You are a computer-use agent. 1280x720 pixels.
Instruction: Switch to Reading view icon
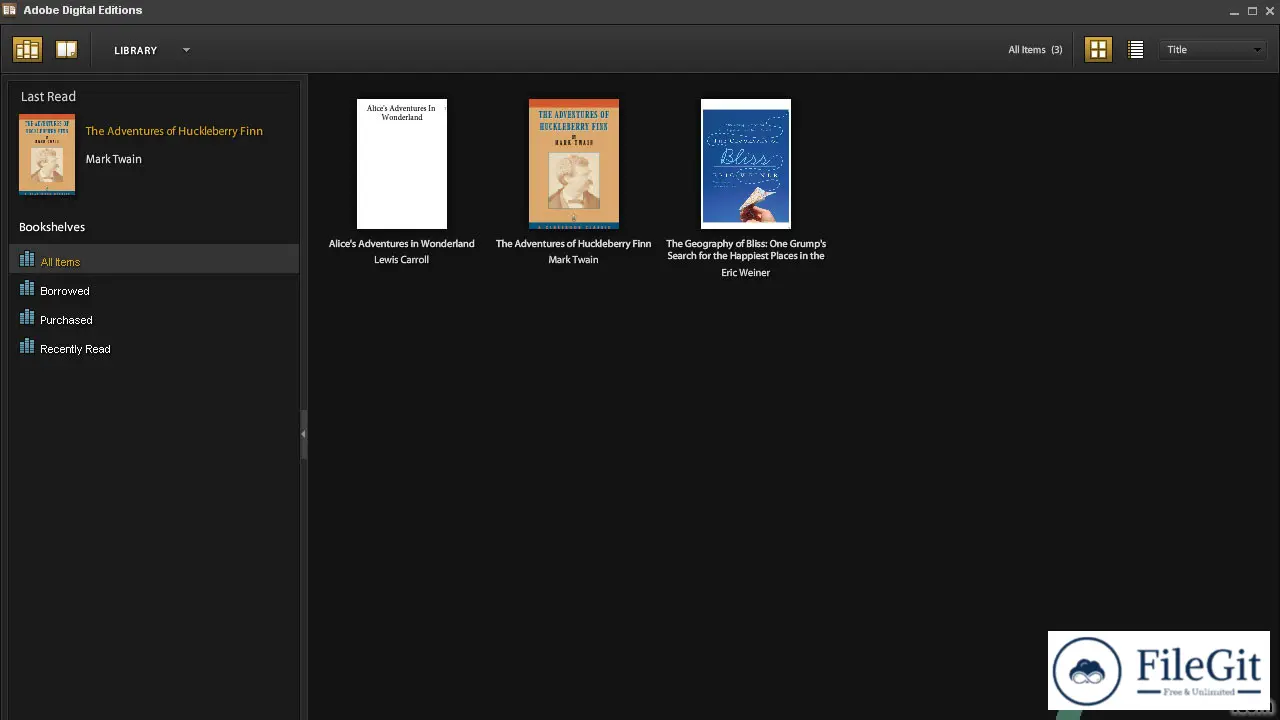pos(66,49)
